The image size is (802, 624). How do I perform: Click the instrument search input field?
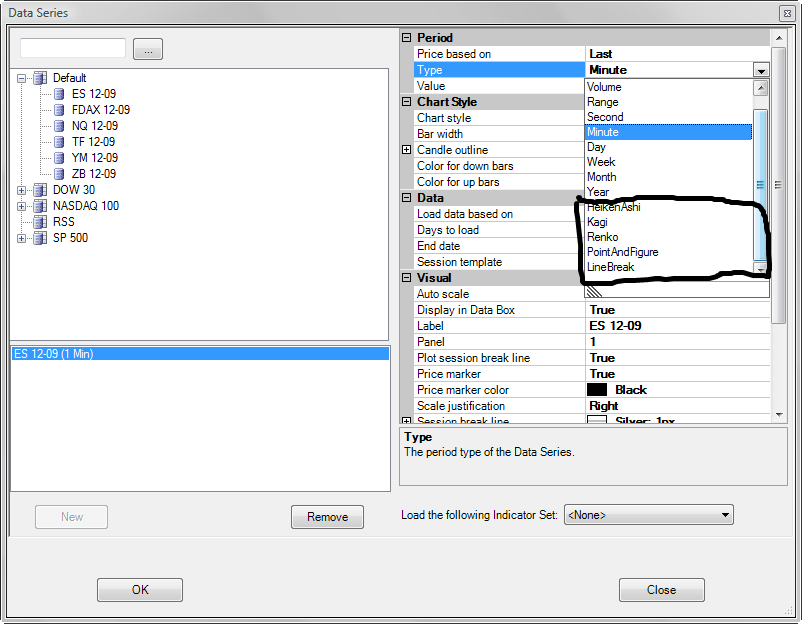point(73,48)
